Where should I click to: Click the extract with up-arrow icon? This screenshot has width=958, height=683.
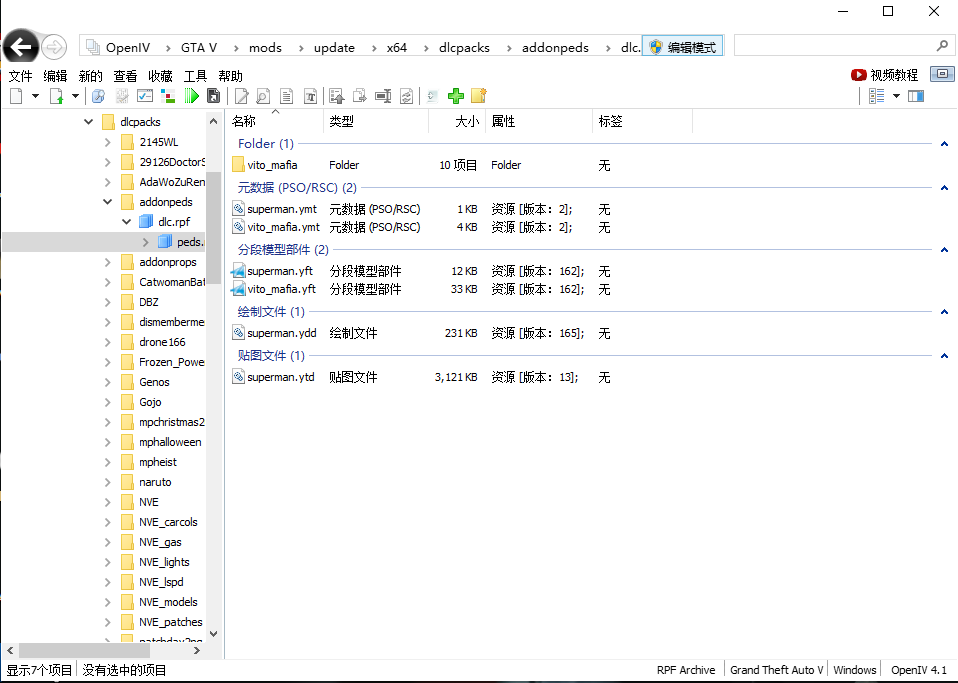click(336, 96)
